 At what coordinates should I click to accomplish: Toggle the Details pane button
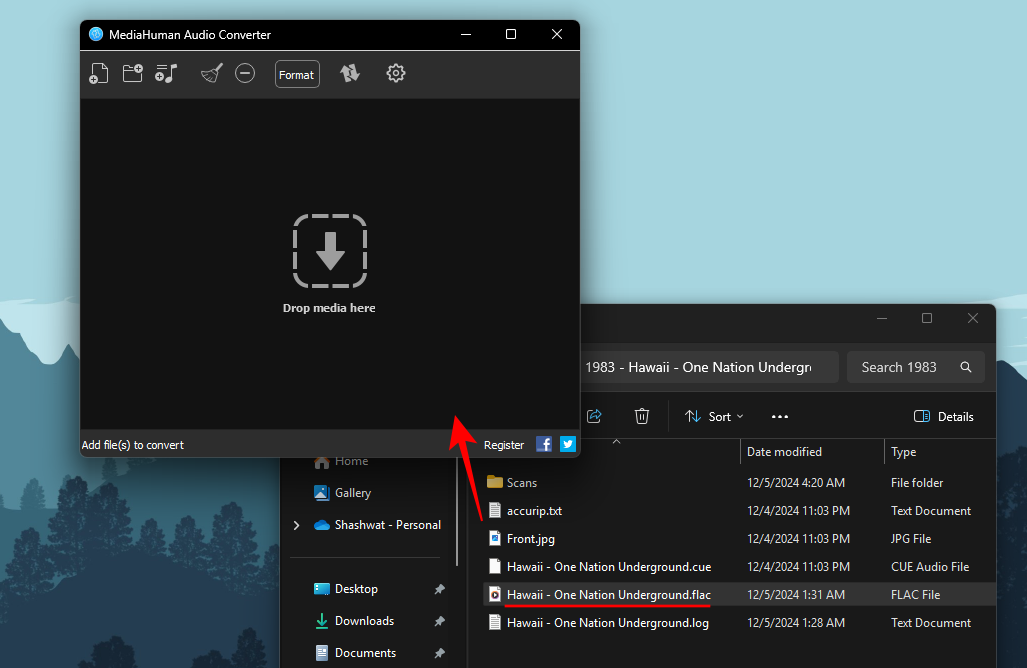click(943, 416)
